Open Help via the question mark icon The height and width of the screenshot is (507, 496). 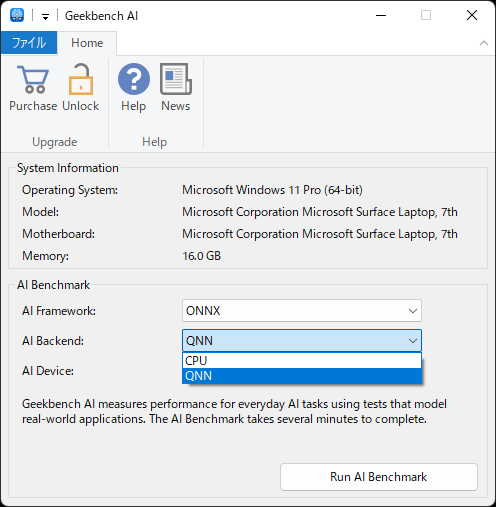134,79
